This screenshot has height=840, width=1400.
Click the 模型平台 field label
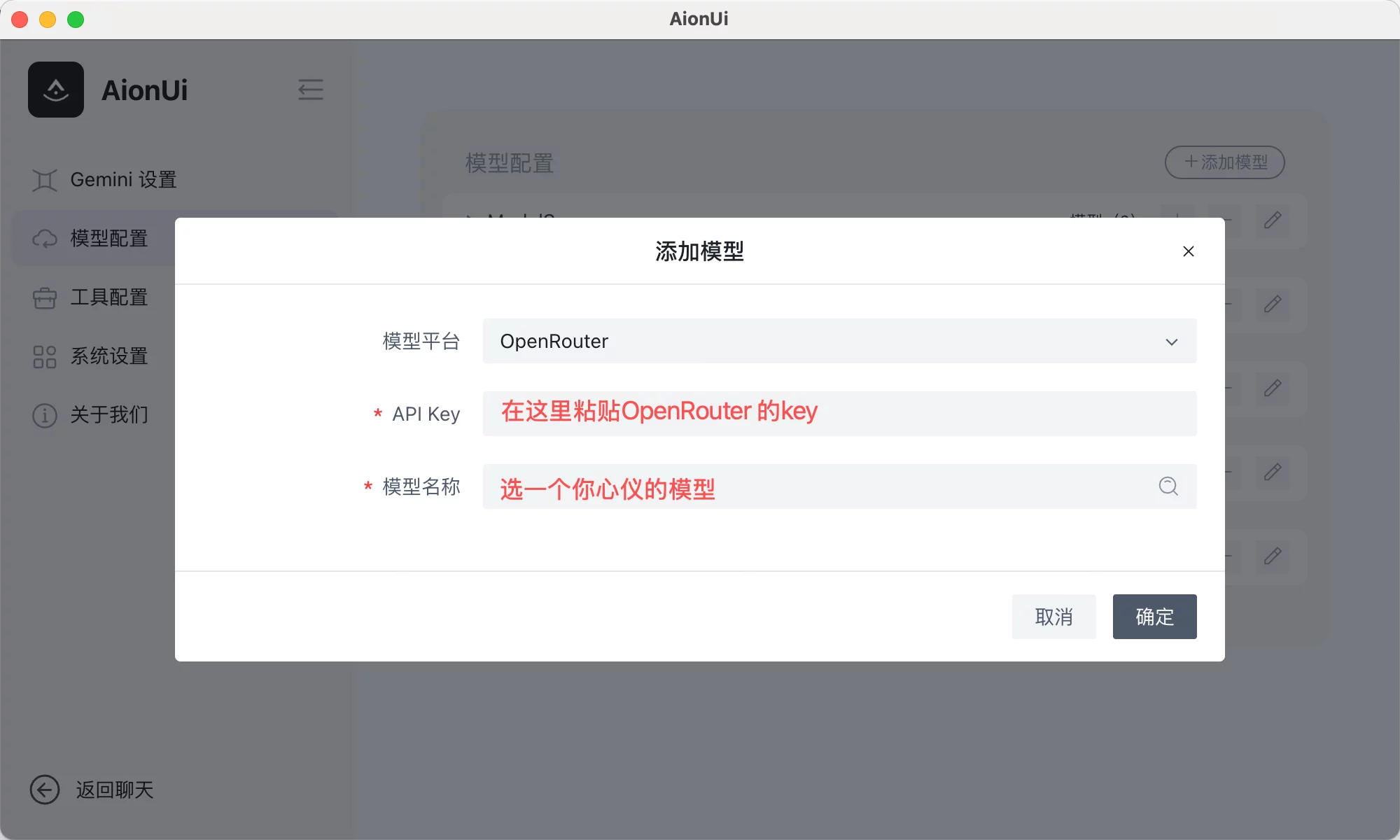click(421, 341)
